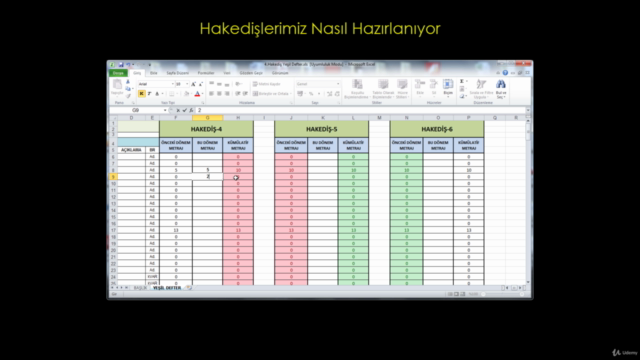Switch to the Sayfa Düzeni ribbon tab

coord(178,73)
